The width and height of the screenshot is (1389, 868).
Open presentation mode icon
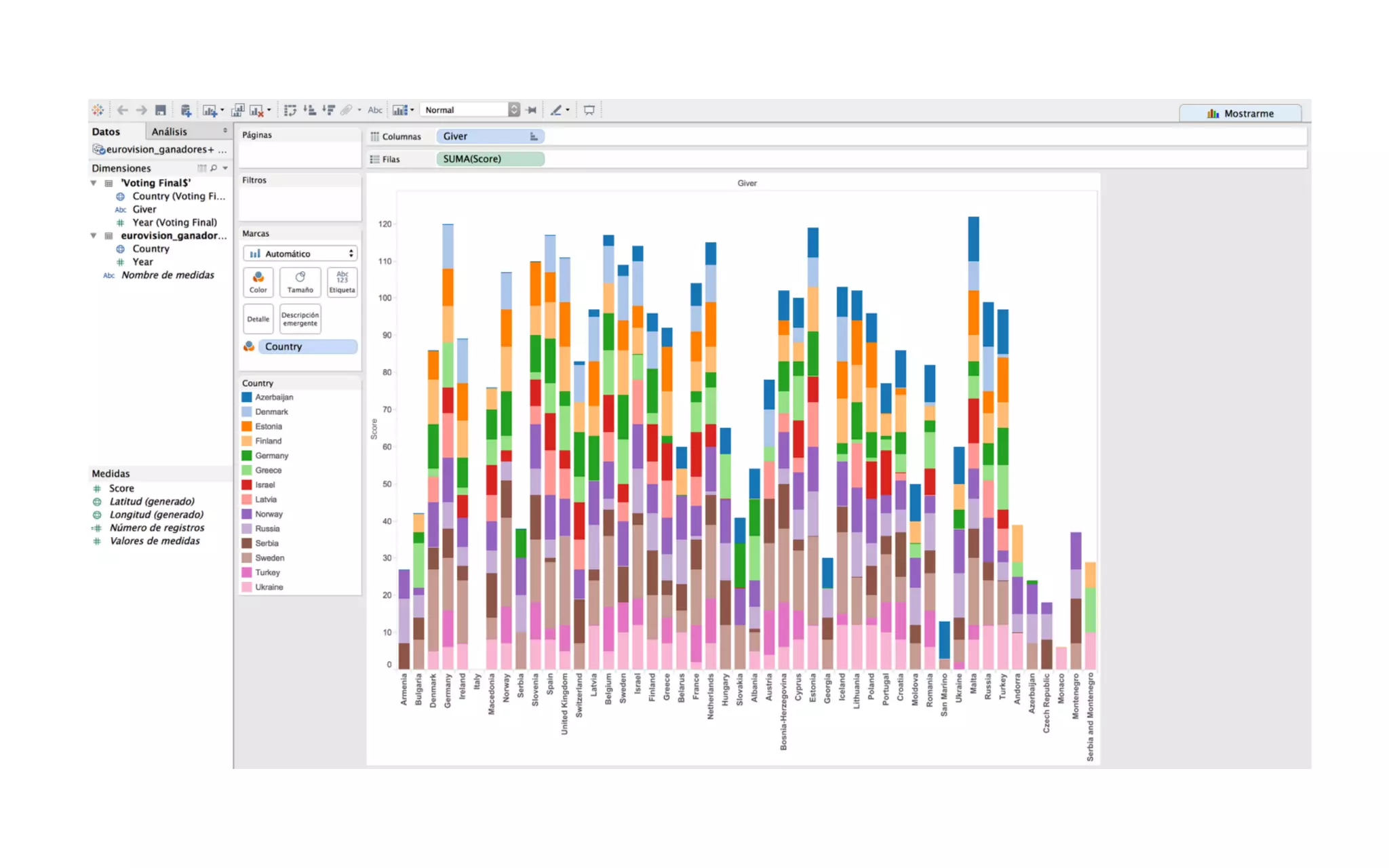pos(589,110)
